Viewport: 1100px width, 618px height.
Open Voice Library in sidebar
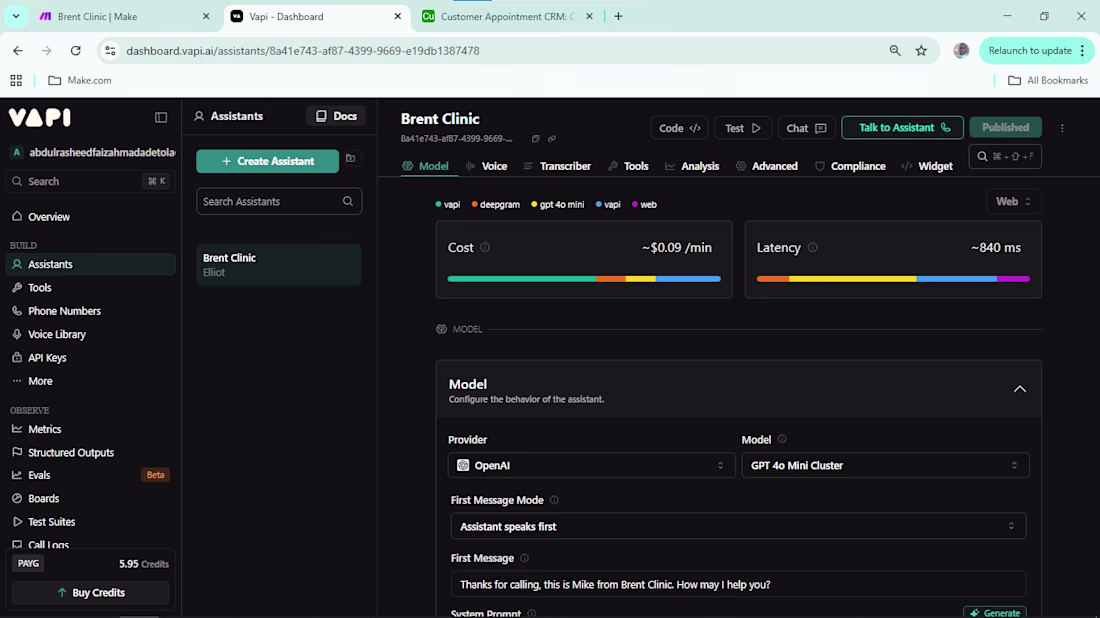coord(90,335)
